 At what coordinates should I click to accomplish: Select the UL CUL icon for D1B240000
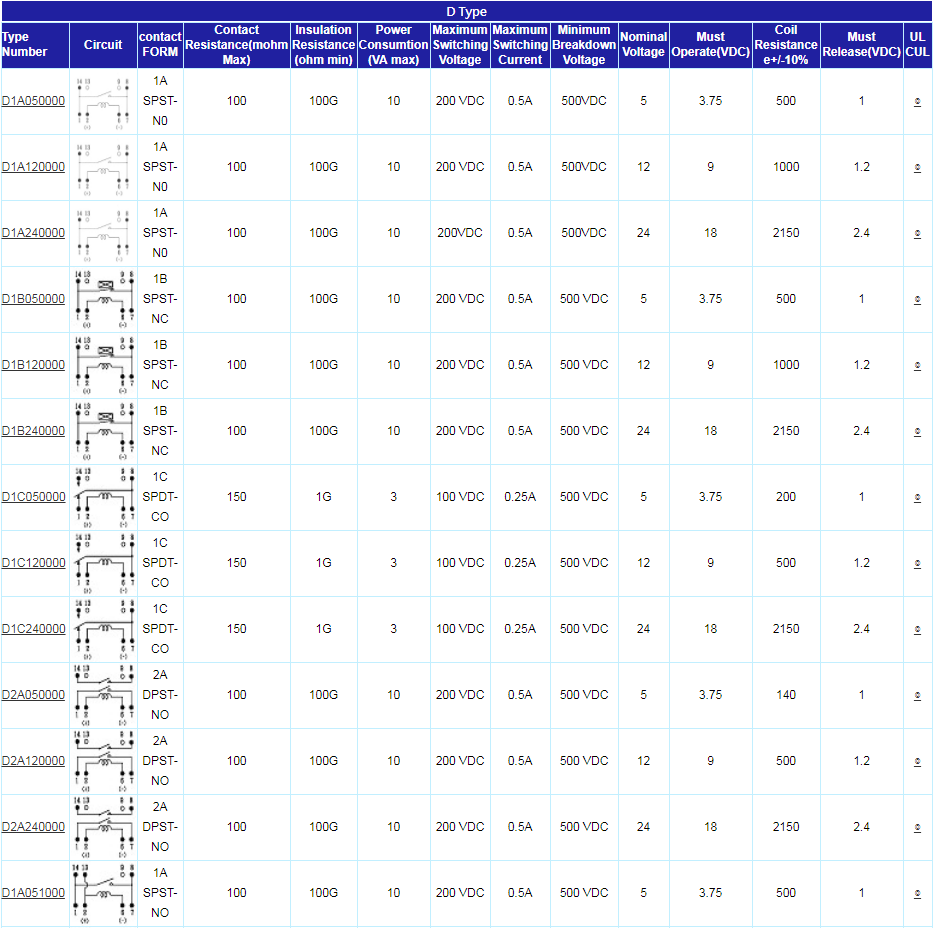pyautogui.click(x=917, y=432)
